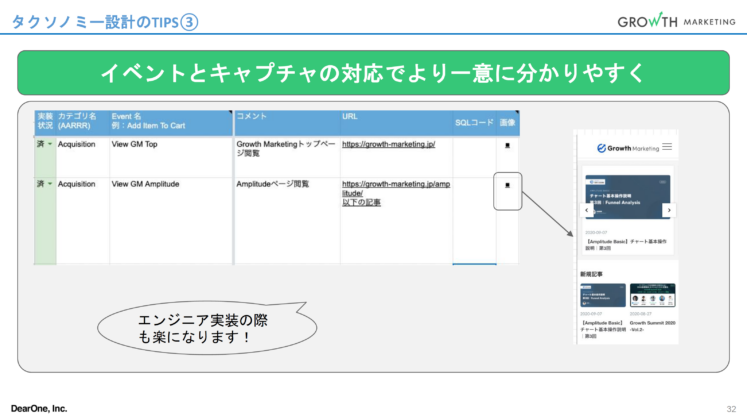Open the image in the View GM Amplitude row
Viewport: 747px width, 420px height.
(507, 185)
